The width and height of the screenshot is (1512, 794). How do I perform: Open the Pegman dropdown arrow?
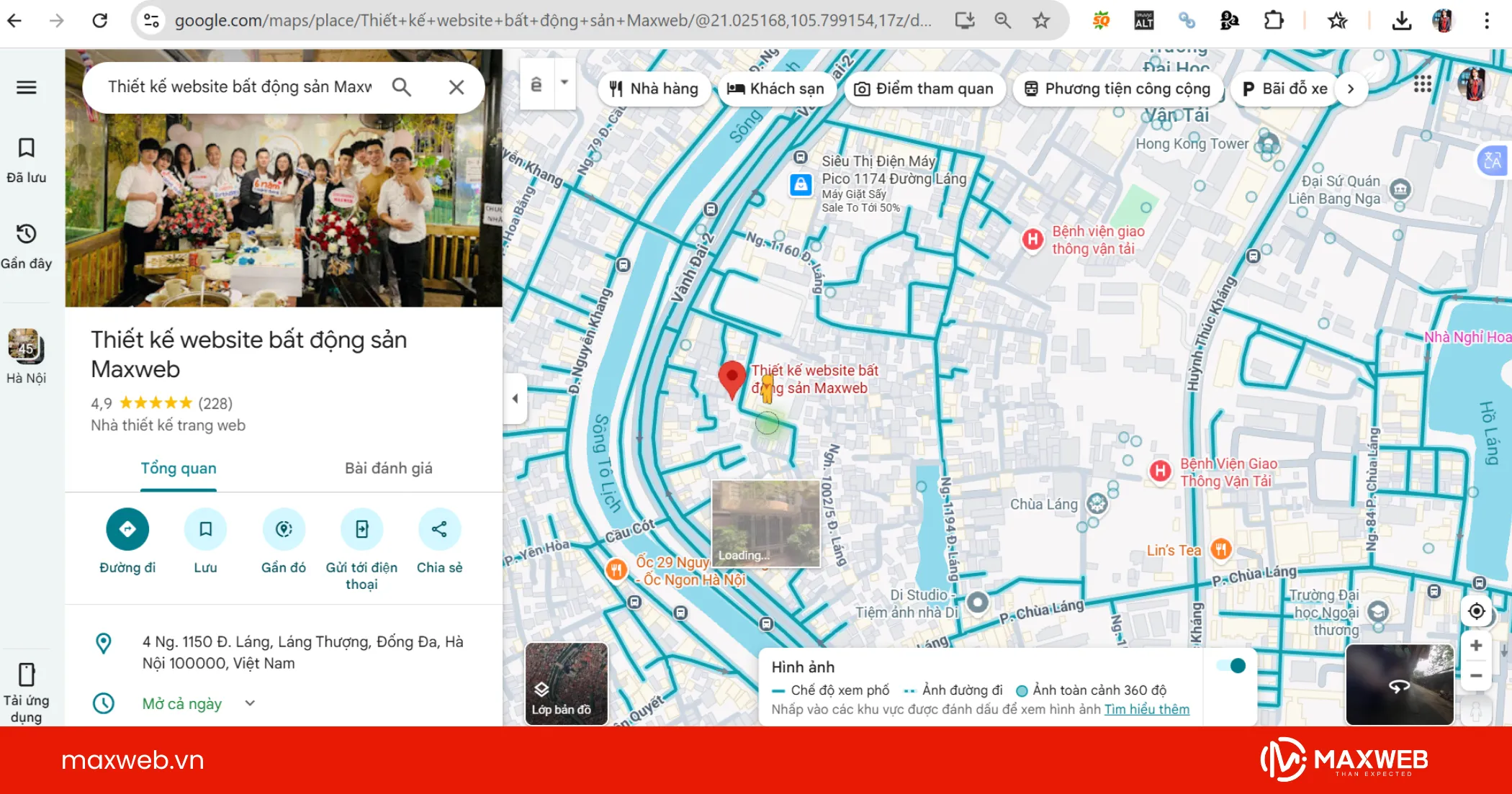564,84
